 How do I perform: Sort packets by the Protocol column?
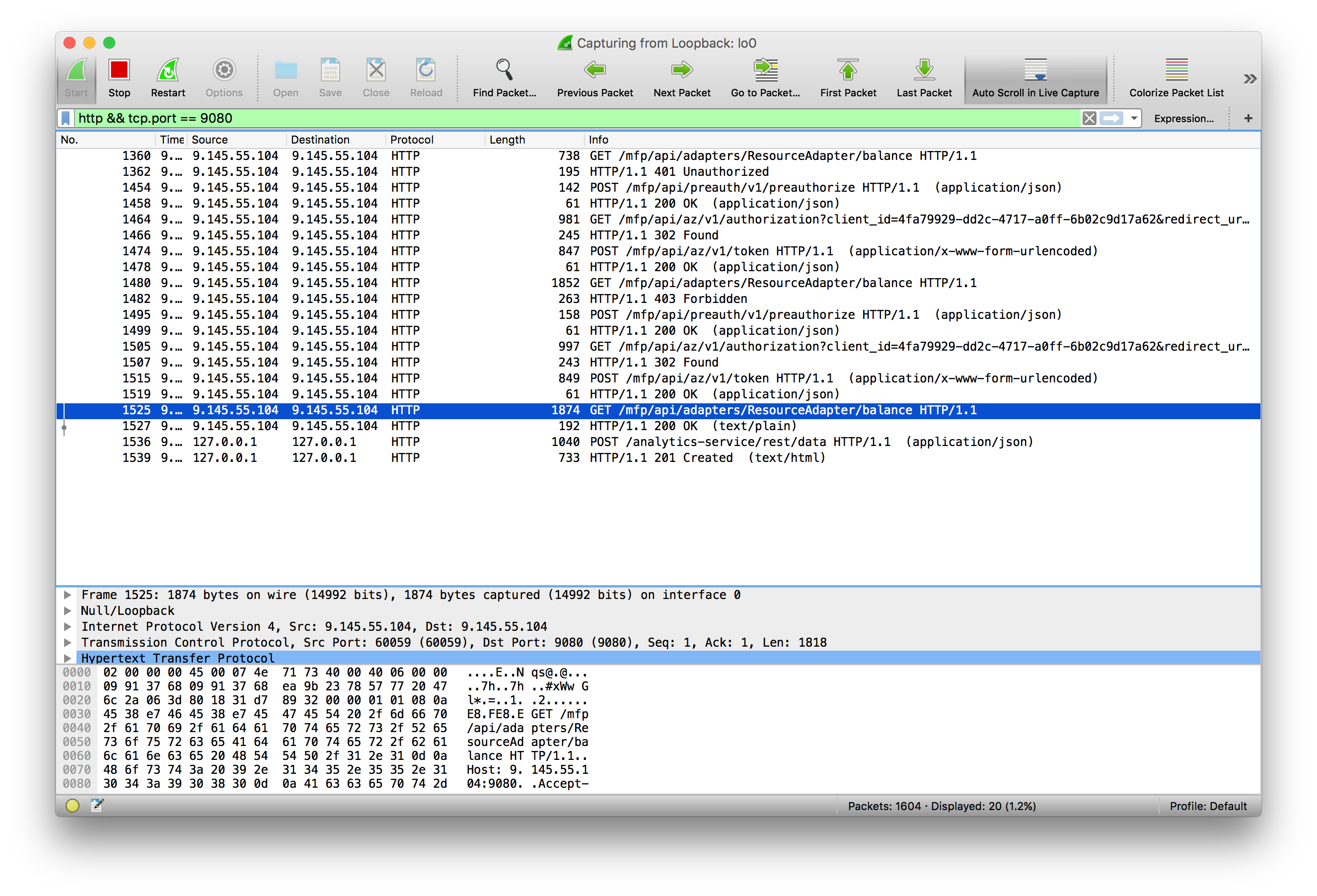click(411, 140)
